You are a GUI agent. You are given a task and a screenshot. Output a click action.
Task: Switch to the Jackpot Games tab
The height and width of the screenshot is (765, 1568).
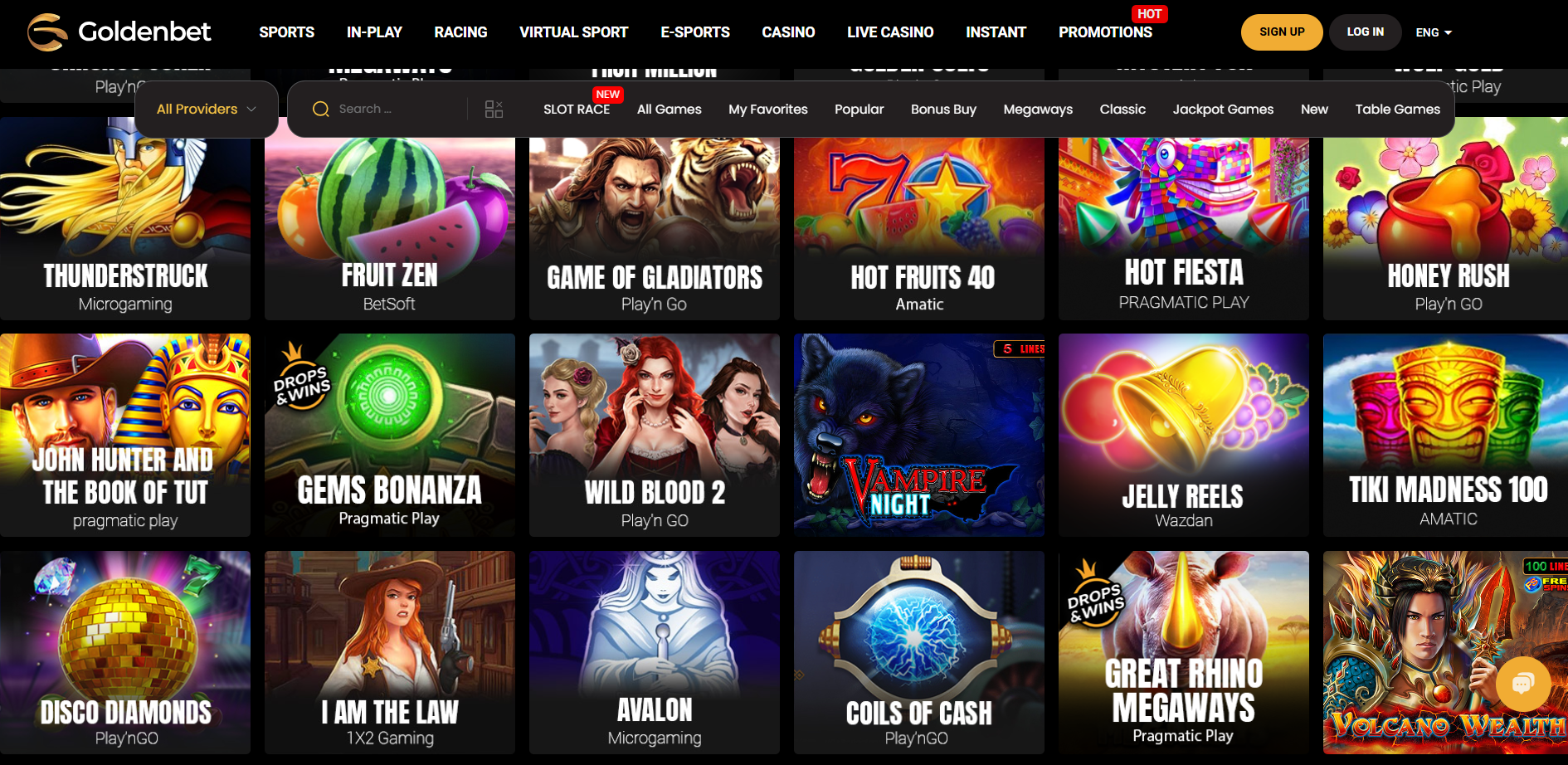1223,109
